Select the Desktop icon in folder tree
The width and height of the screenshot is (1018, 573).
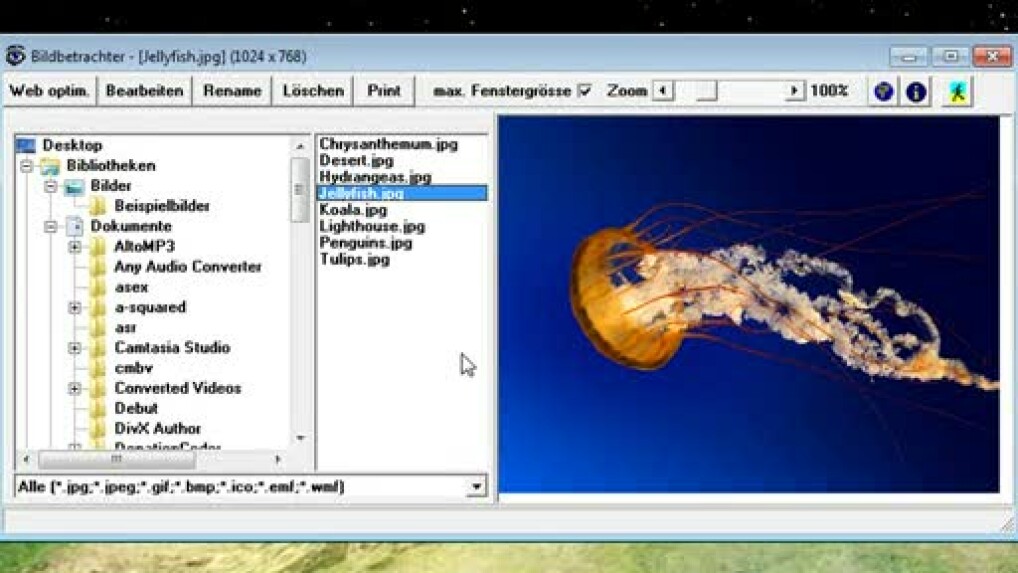point(26,146)
